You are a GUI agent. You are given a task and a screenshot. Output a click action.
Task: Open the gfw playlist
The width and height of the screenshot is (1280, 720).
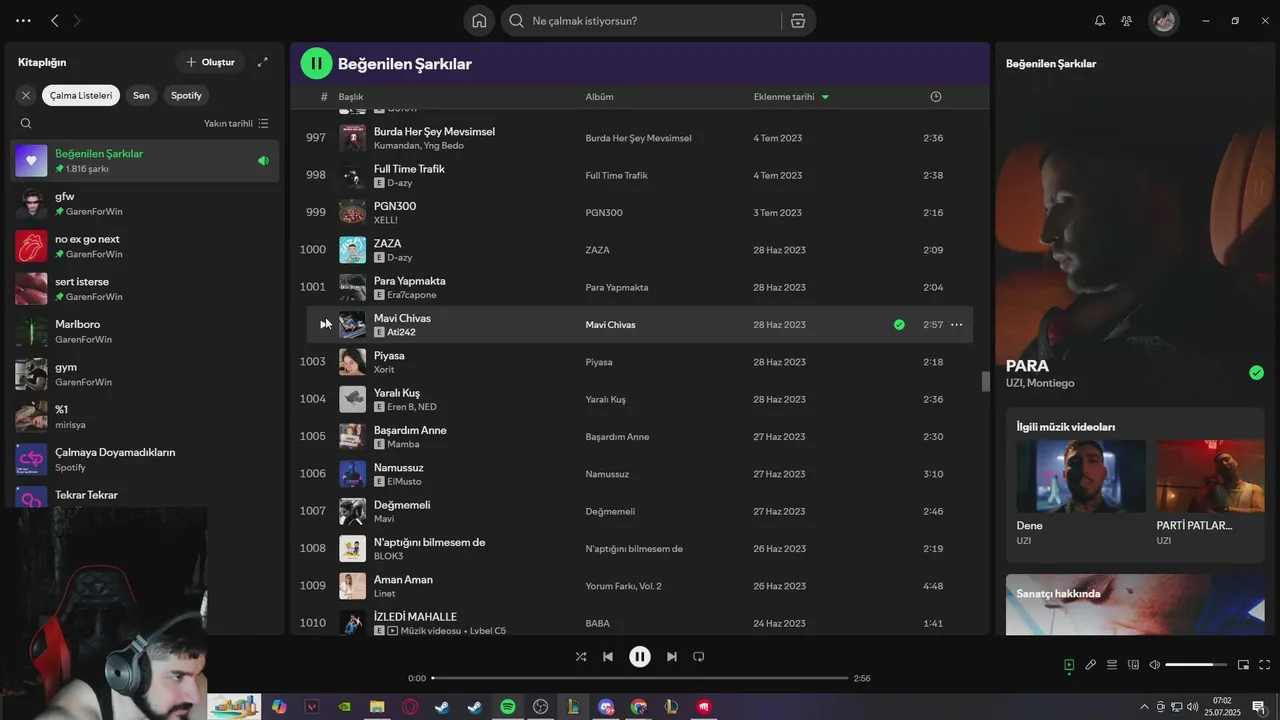point(145,204)
